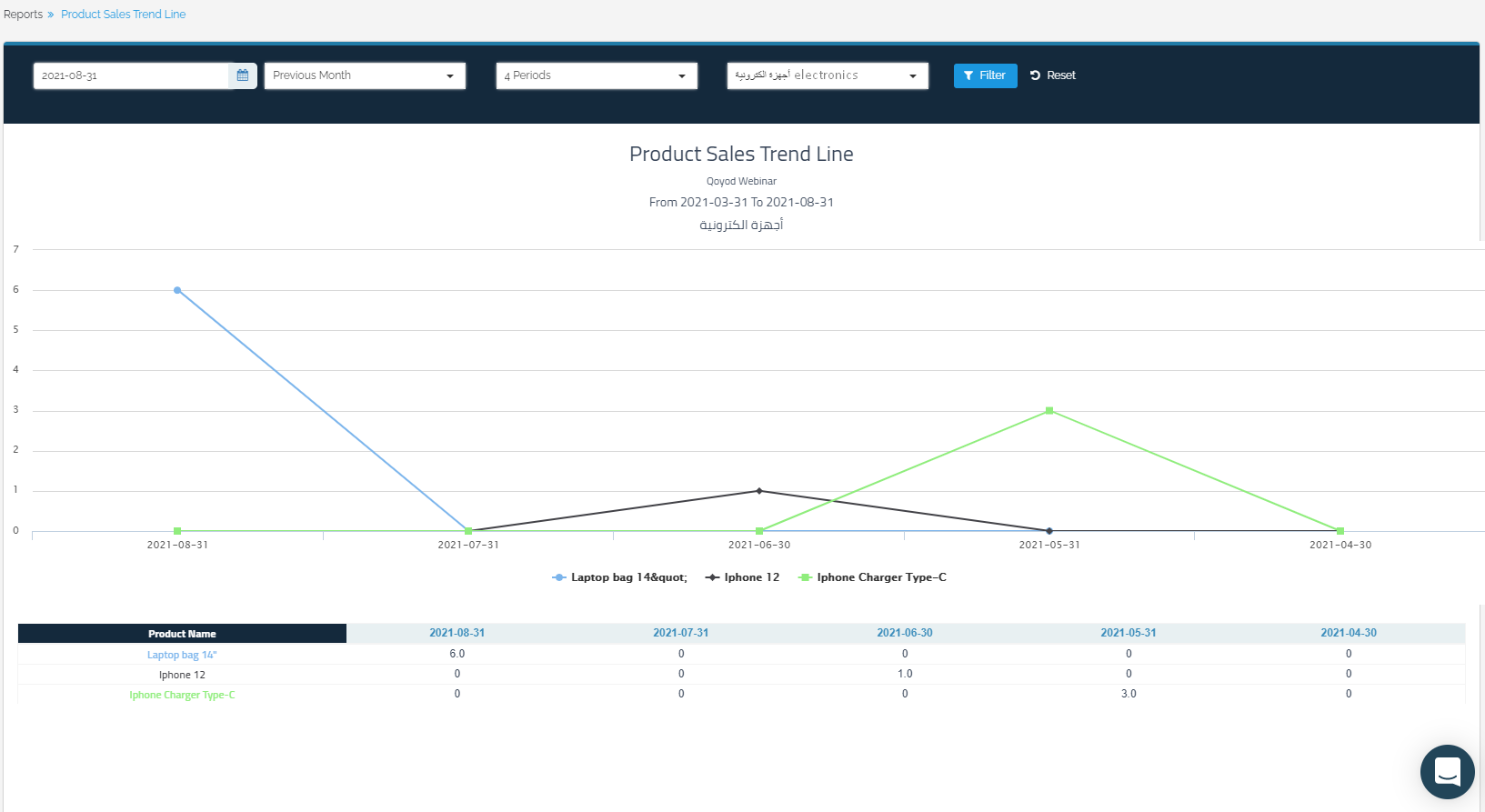Toggle Iphone Charger Type-C legend series
This screenshot has width=1485, height=812.
point(880,577)
